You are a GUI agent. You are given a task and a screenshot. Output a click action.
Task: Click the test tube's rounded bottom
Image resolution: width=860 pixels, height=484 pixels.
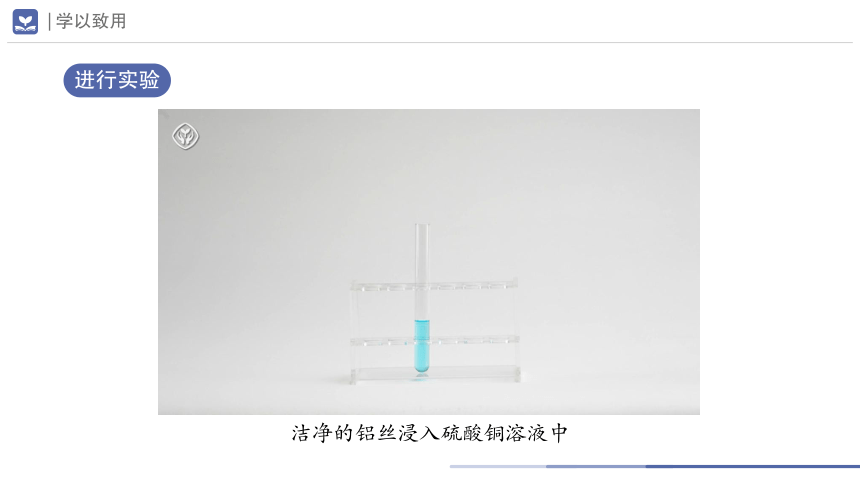422,368
